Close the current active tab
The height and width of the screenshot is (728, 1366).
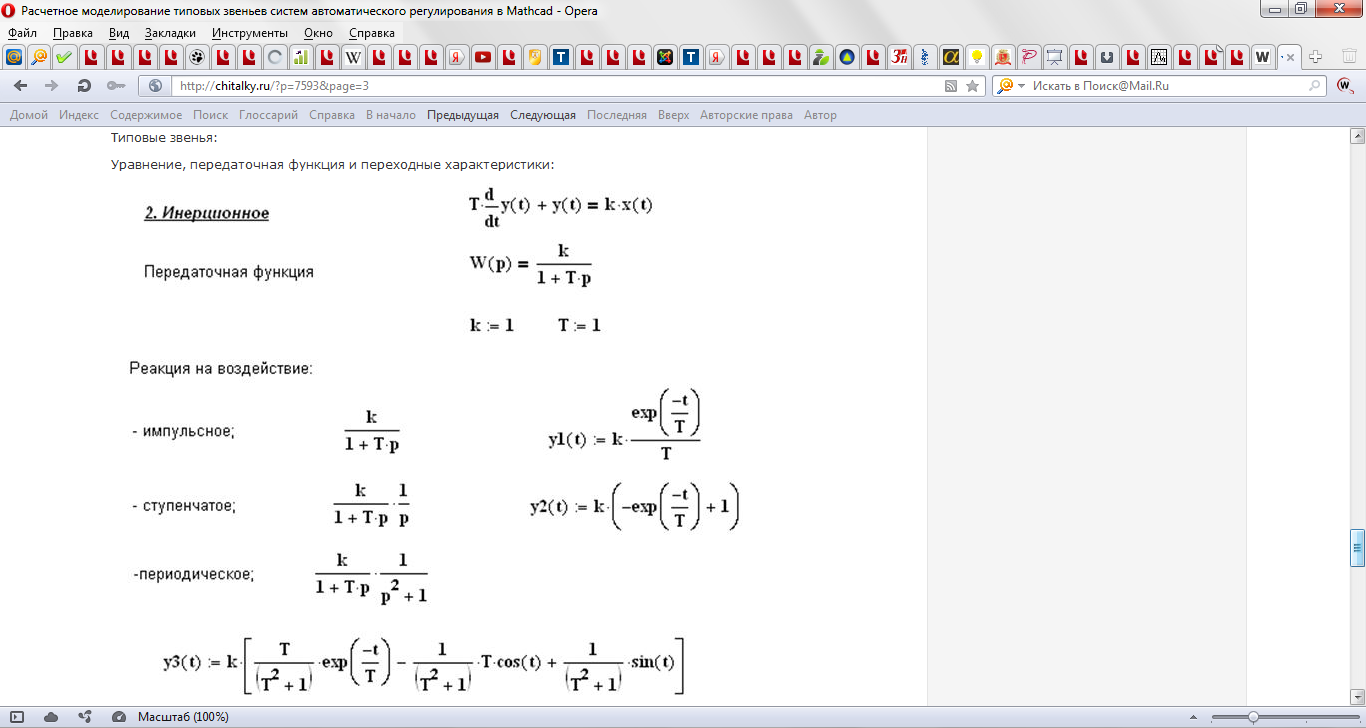coord(1290,57)
